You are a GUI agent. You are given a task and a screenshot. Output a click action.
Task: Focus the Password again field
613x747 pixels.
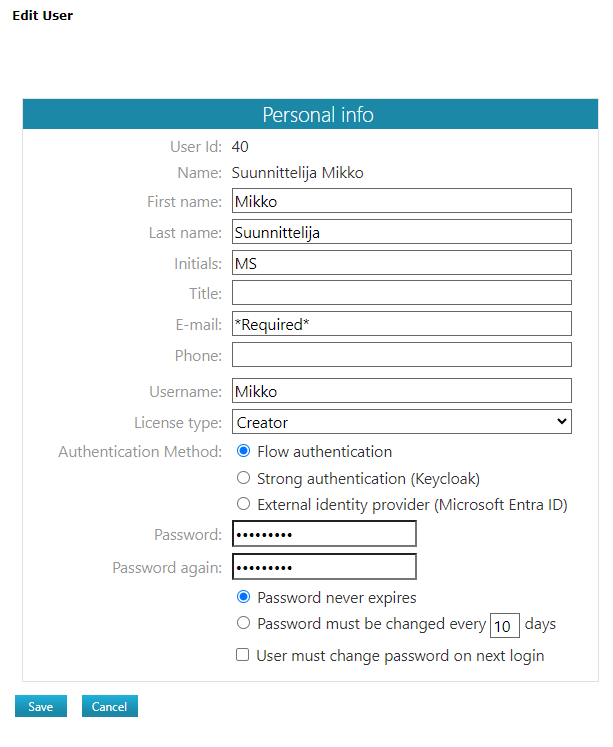click(324, 567)
